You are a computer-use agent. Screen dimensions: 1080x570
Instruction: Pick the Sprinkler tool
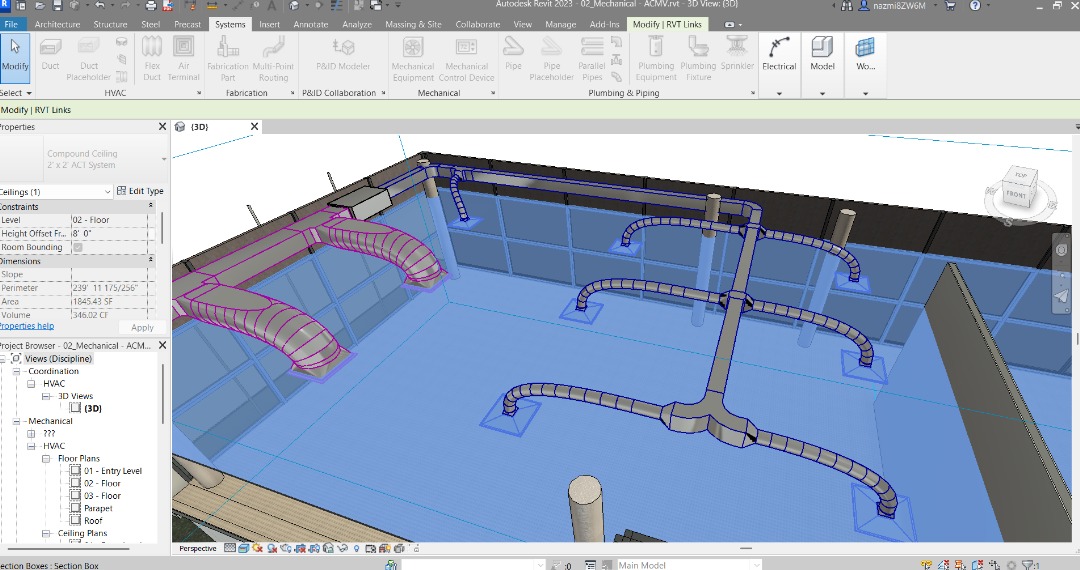pos(737,56)
